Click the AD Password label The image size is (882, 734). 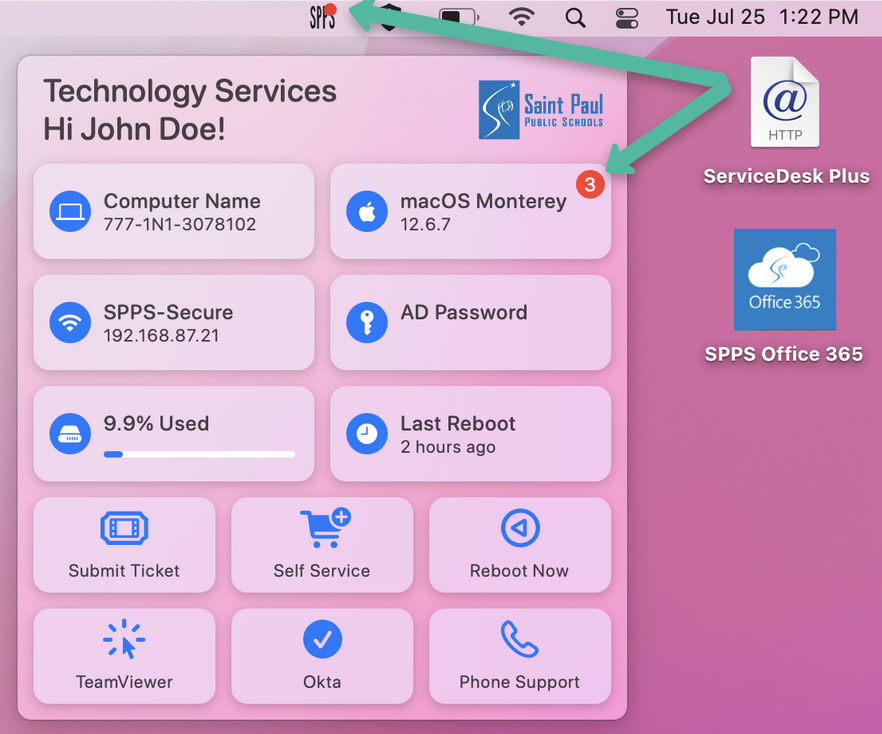(x=464, y=312)
